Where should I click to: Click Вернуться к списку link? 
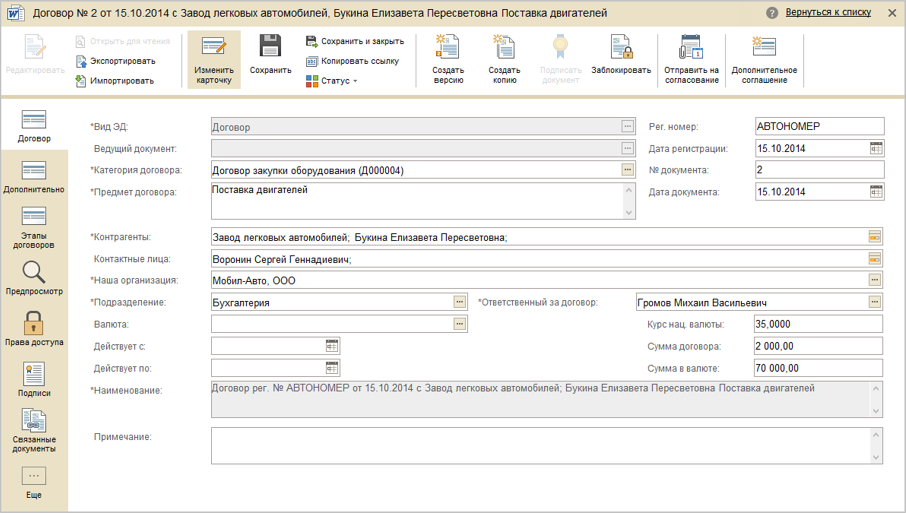828,13
